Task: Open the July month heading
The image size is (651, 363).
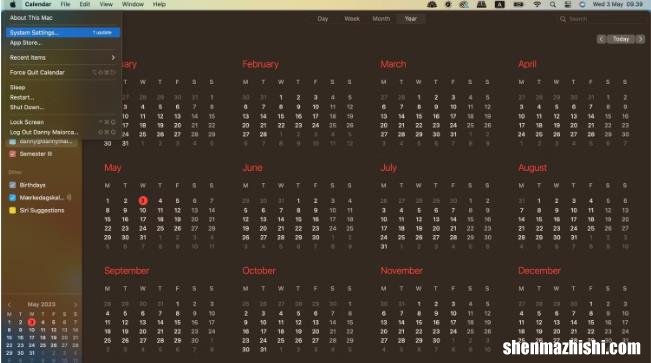Action: [388, 168]
